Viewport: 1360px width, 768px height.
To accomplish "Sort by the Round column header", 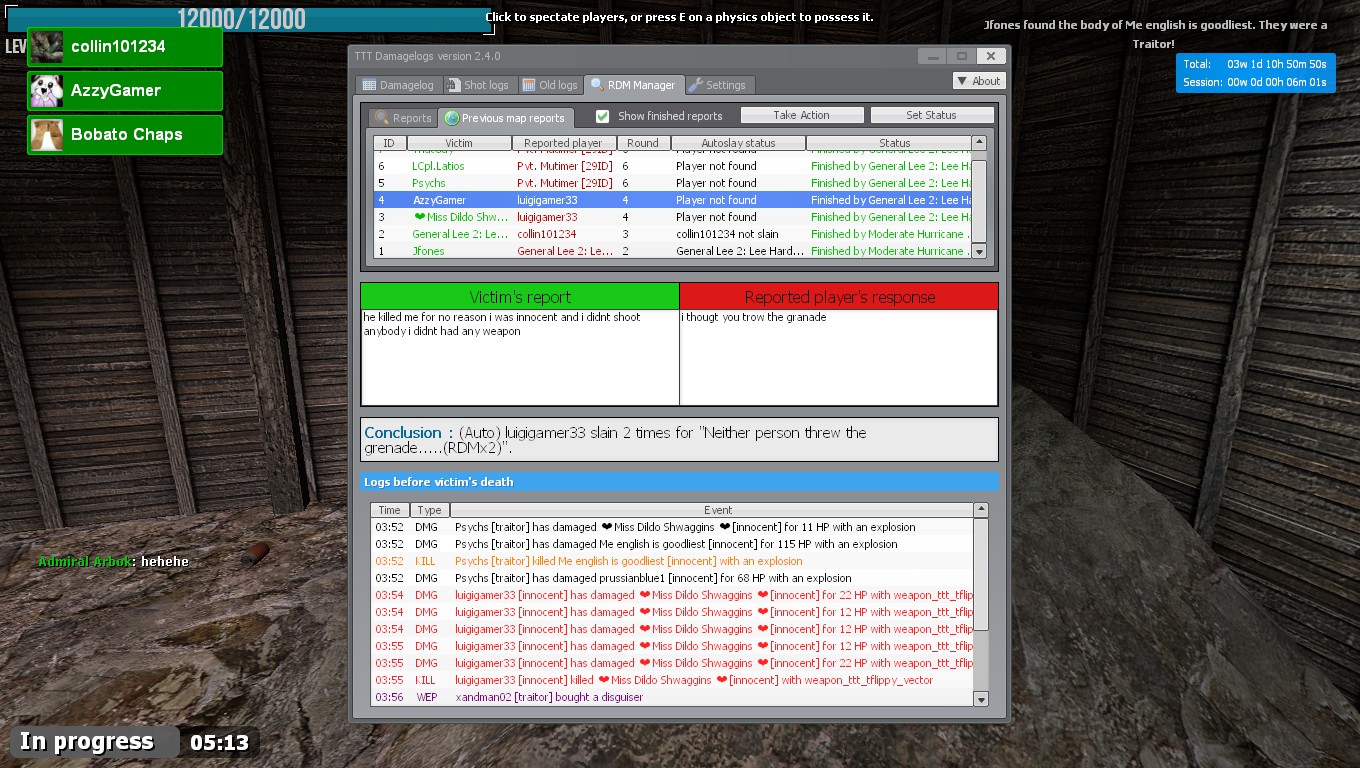I will pyautogui.click(x=643, y=143).
